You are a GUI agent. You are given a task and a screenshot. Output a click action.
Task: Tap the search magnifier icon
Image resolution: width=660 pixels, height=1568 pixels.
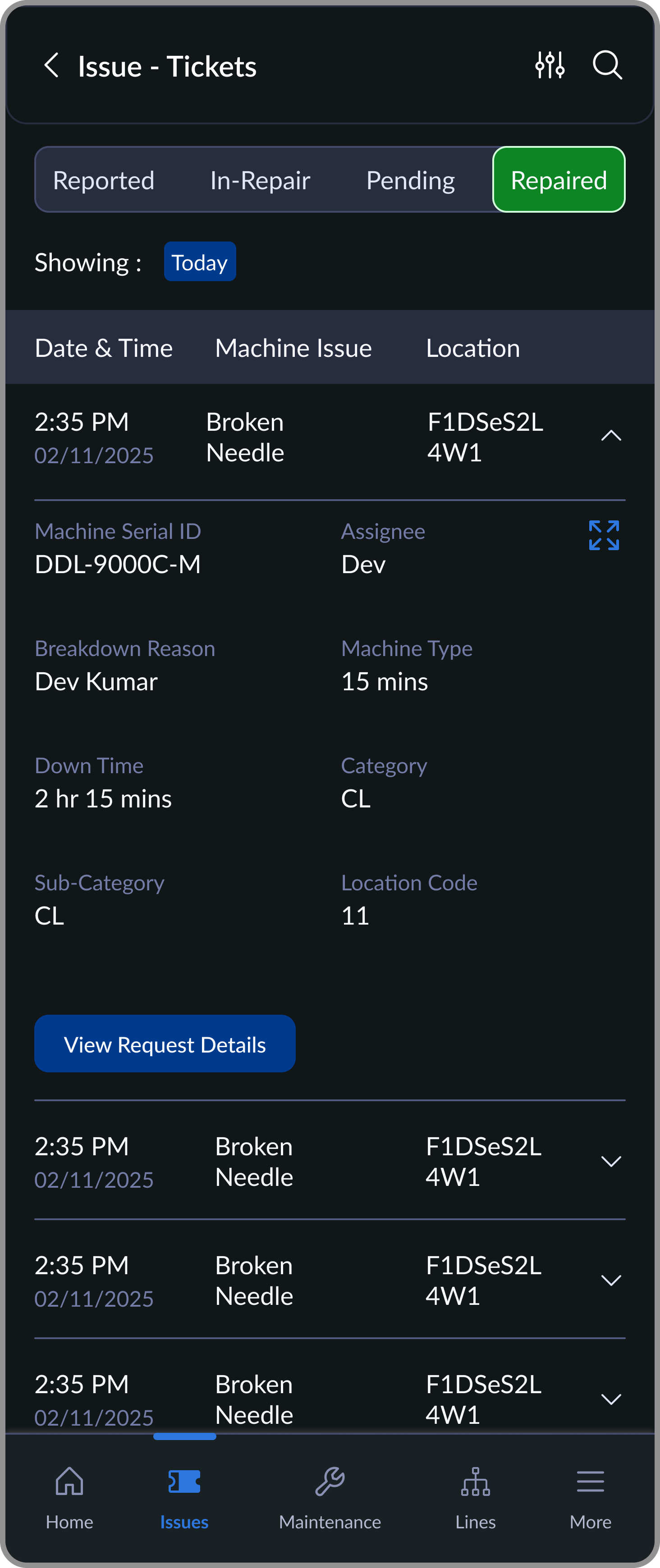tap(607, 65)
